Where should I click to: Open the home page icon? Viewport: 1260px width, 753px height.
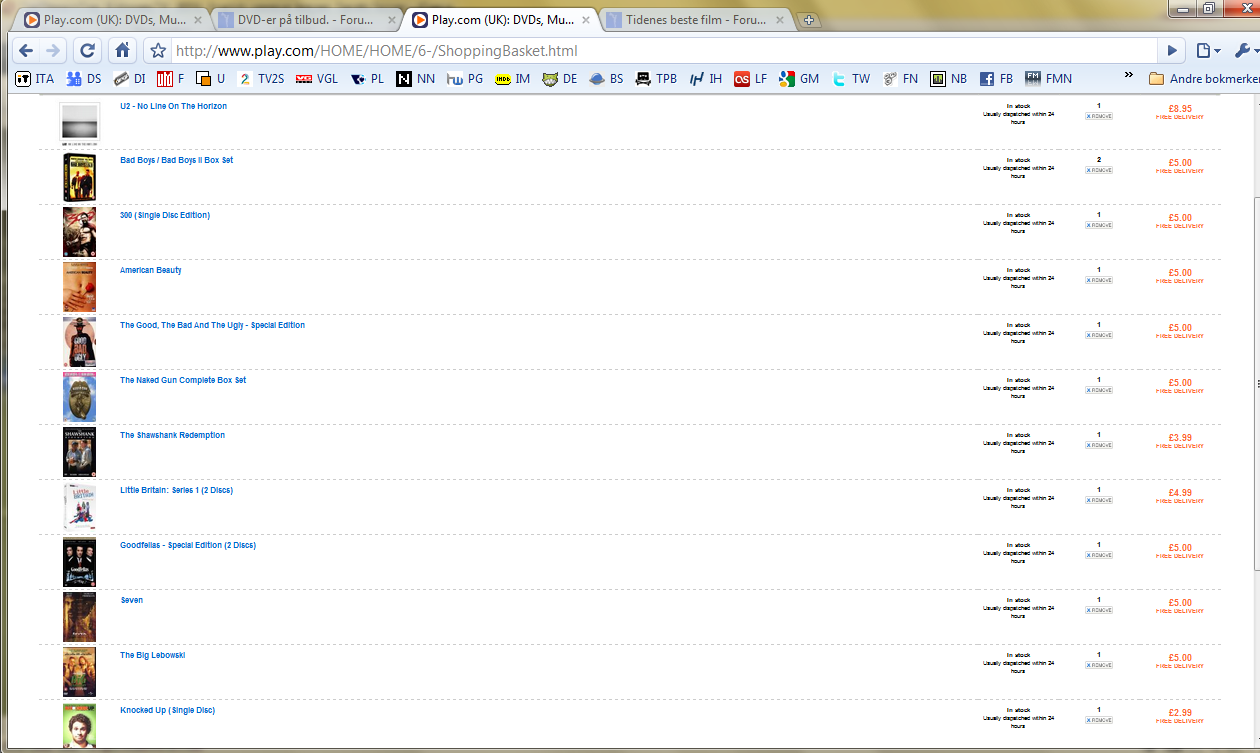(122, 50)
